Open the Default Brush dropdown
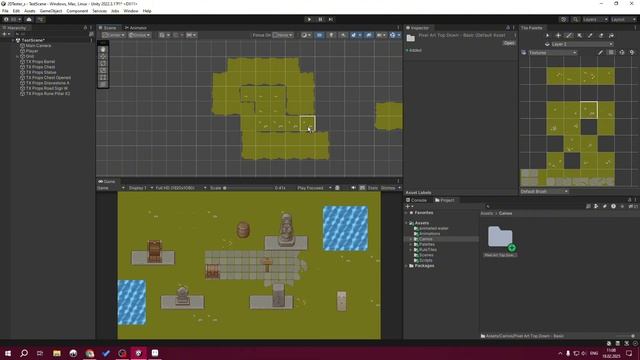Image resolution: width=640 pixels, height=360 pixels. click(x=544, y=191)
